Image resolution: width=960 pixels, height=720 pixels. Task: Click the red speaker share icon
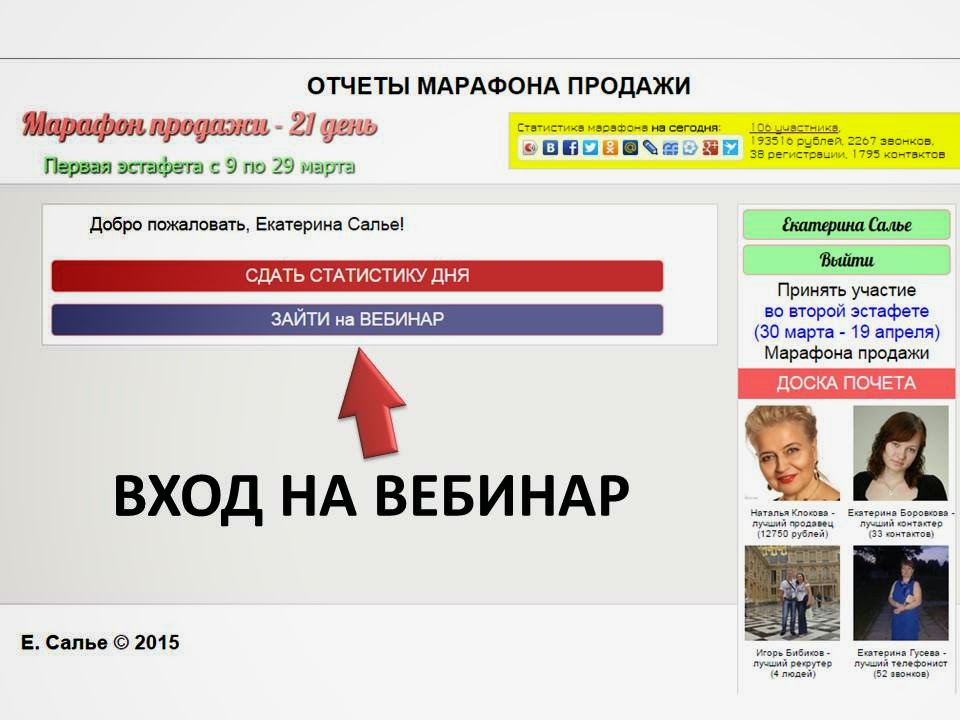click(530, 148)
